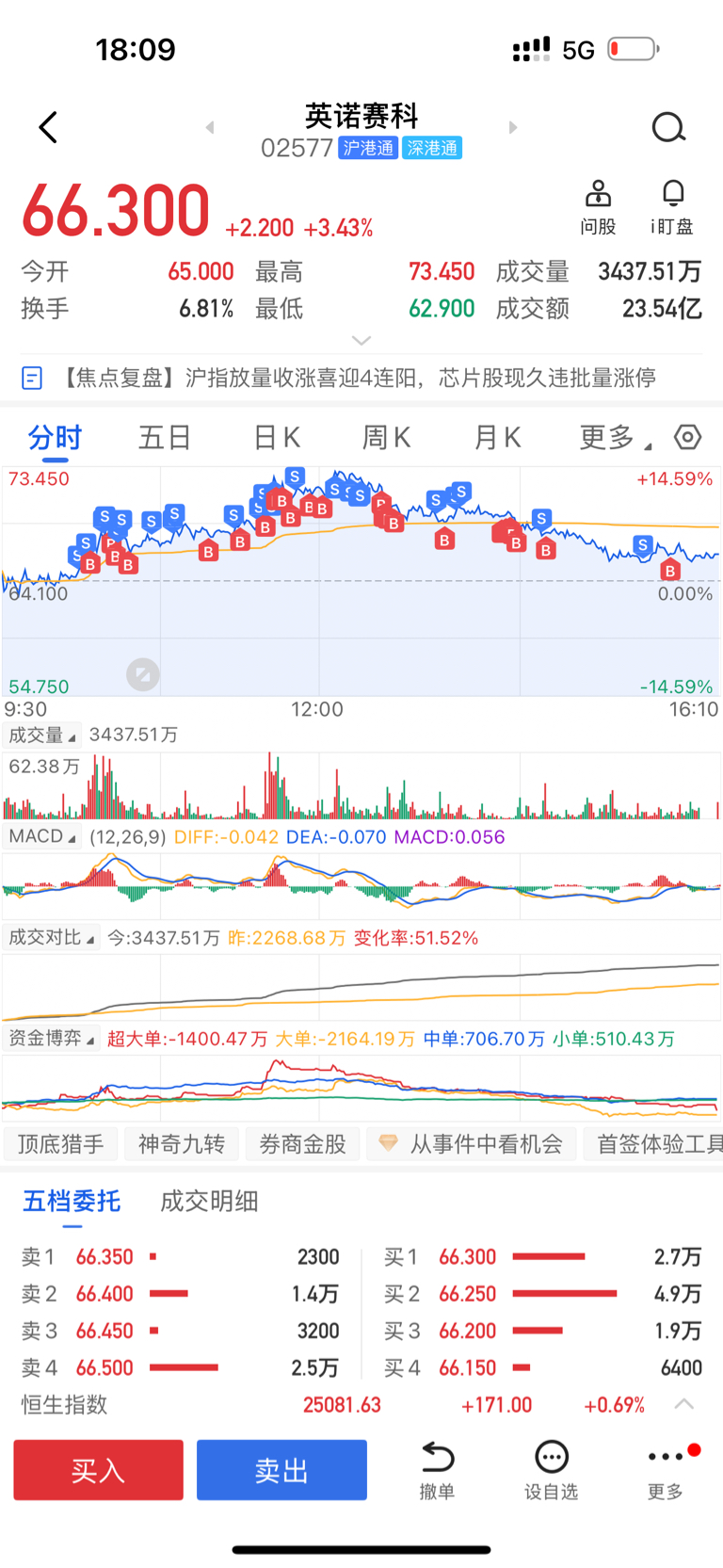Tap the price 66.300
Screen dimensions: 723x1568
[116, 211]
